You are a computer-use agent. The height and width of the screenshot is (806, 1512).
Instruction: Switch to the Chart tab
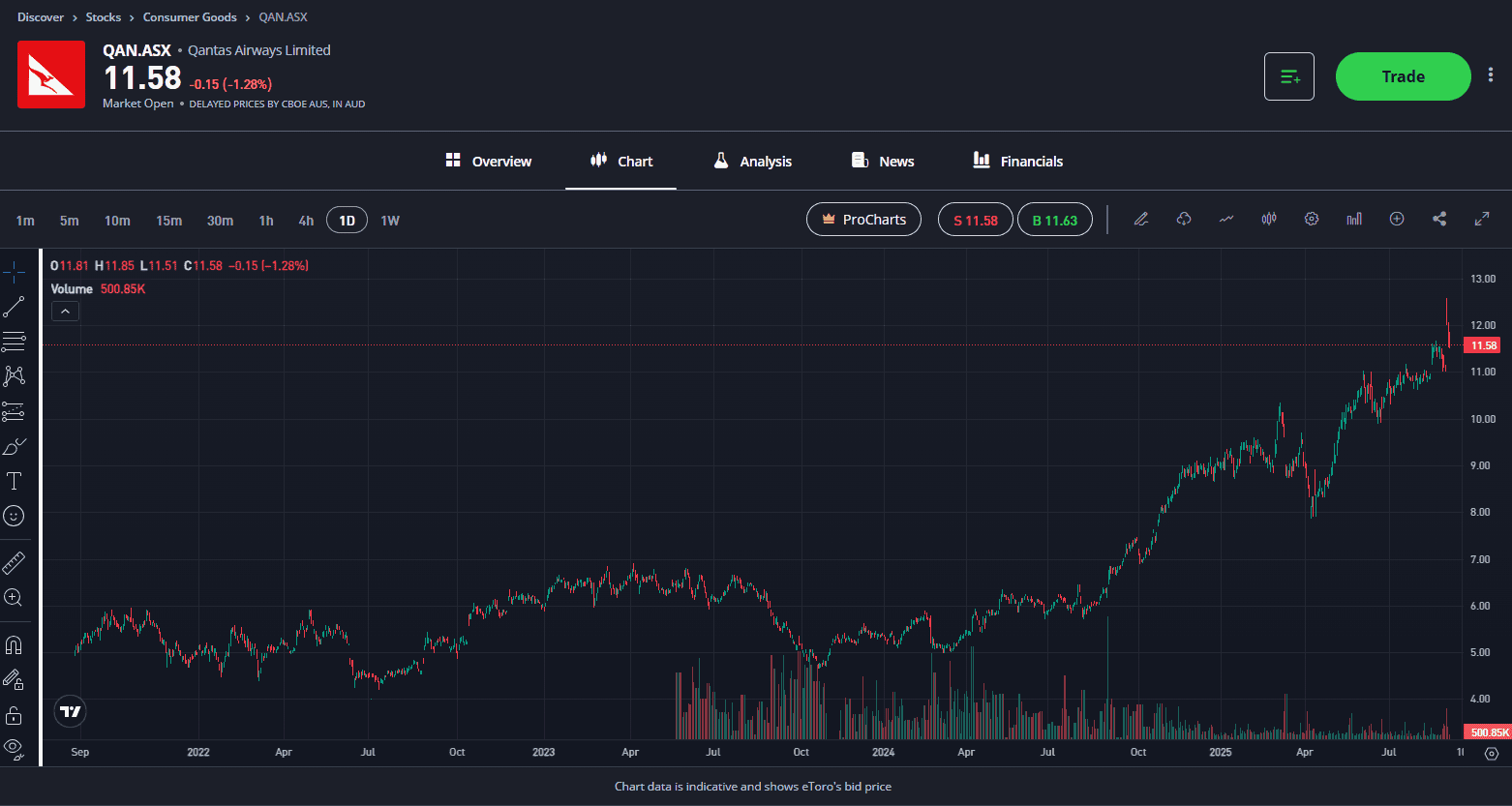621,161
